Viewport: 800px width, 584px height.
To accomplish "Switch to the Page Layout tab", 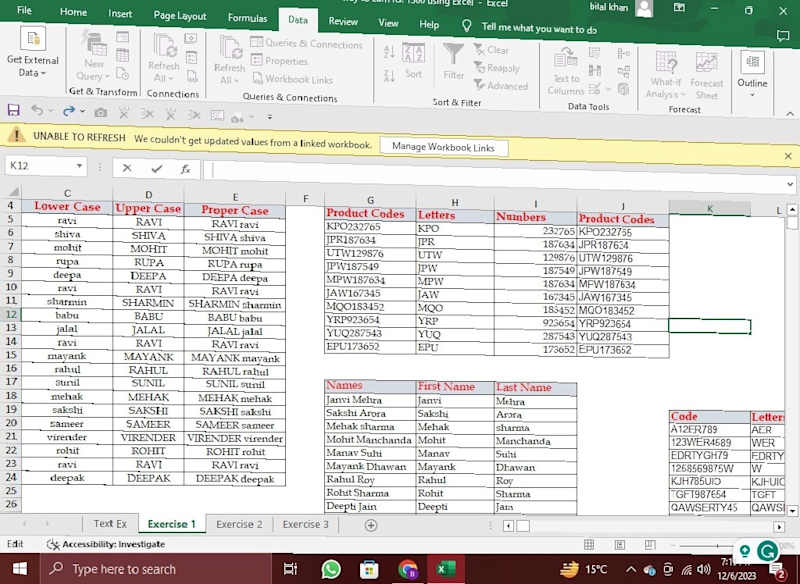I will 180,16.
